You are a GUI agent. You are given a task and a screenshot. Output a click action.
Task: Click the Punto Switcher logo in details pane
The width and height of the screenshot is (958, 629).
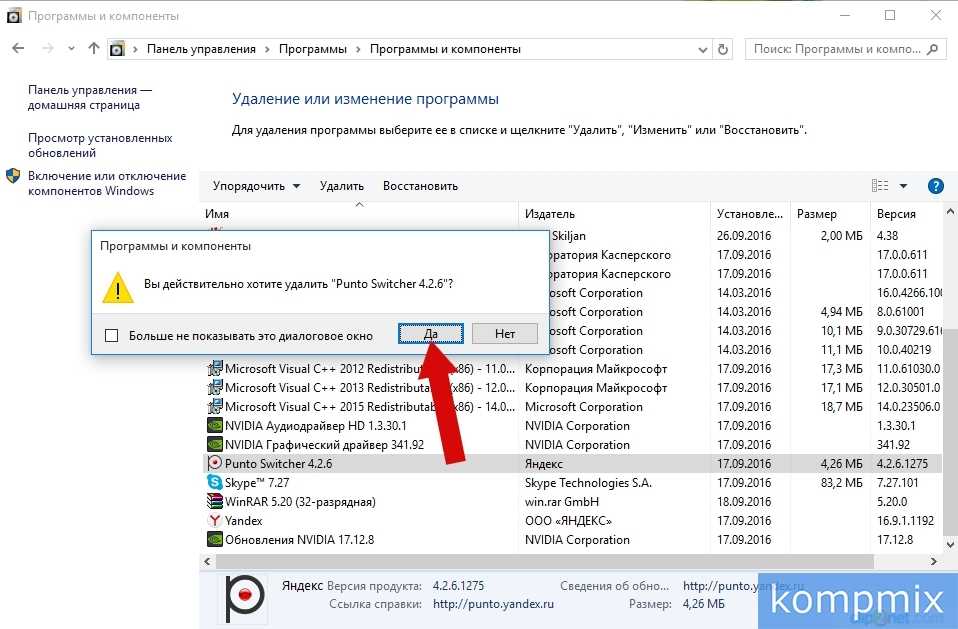point(244,598)
